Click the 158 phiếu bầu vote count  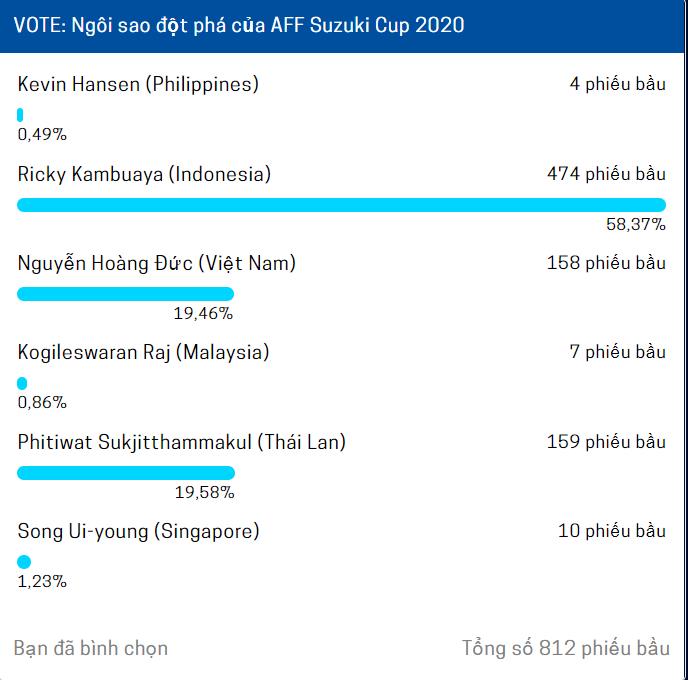tap(606, 264)
